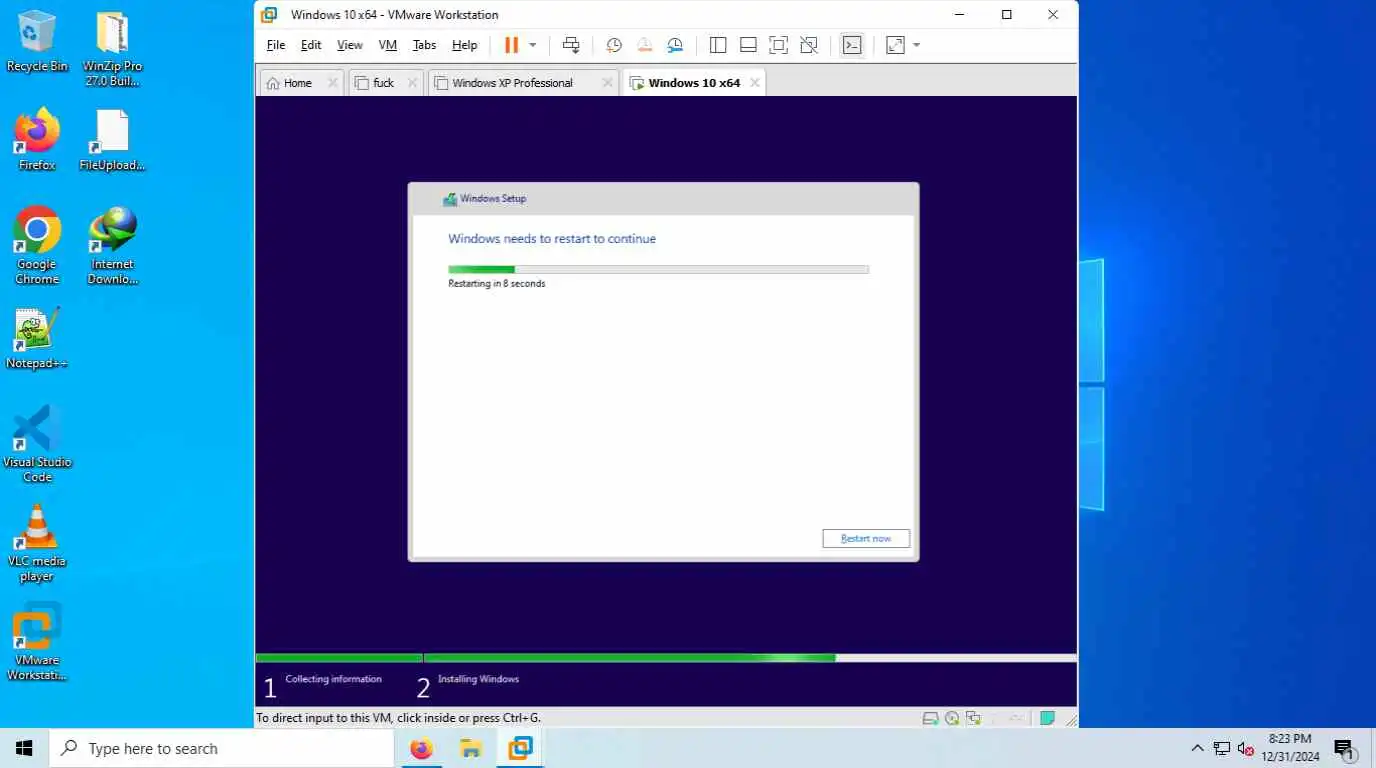Screen dimensions: 1376x768
Task: Select the Visual Studio Code desktop shortcut
Action: click(37, 443)
